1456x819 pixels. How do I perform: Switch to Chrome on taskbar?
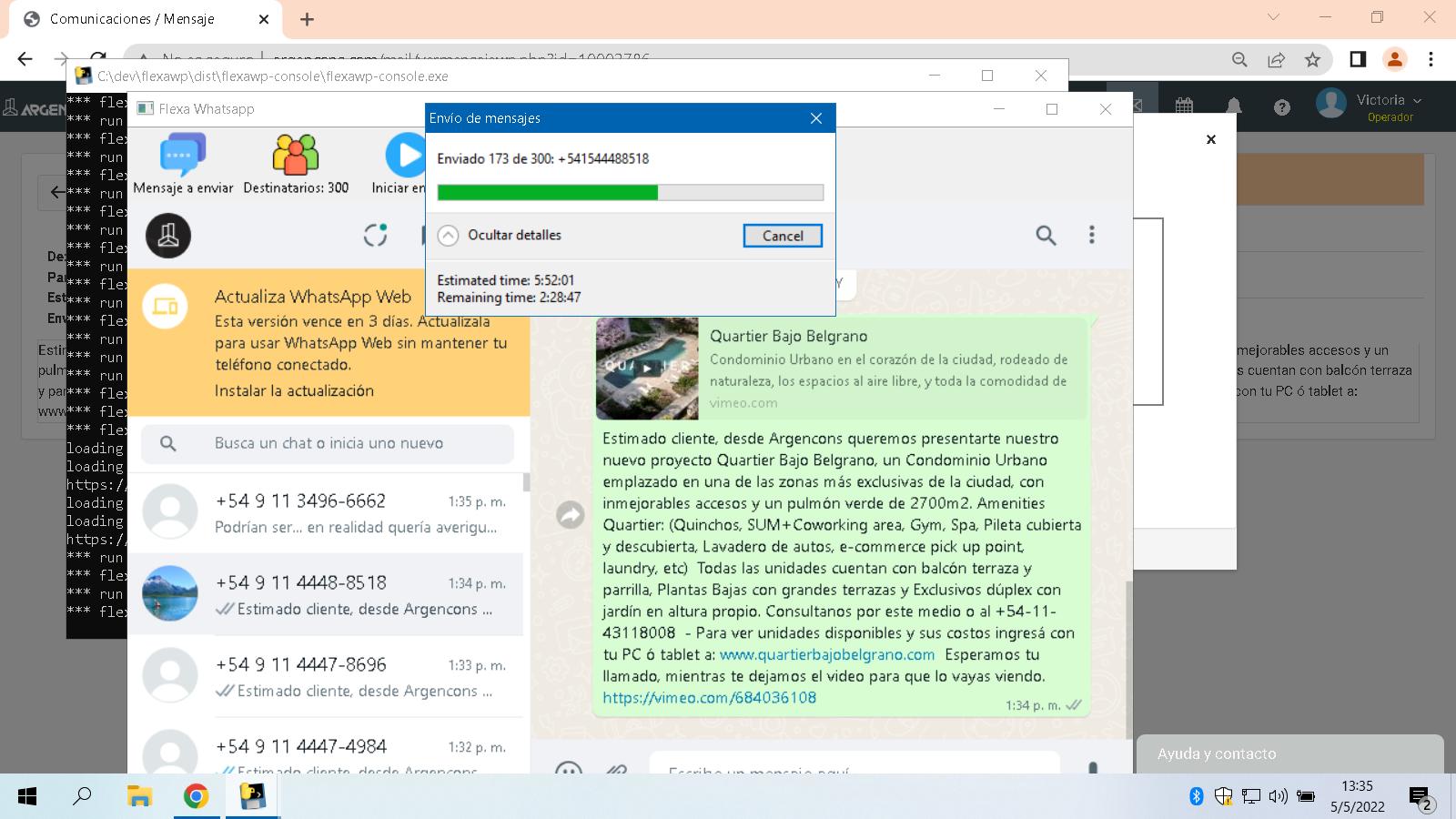click(x=196, y=797)
